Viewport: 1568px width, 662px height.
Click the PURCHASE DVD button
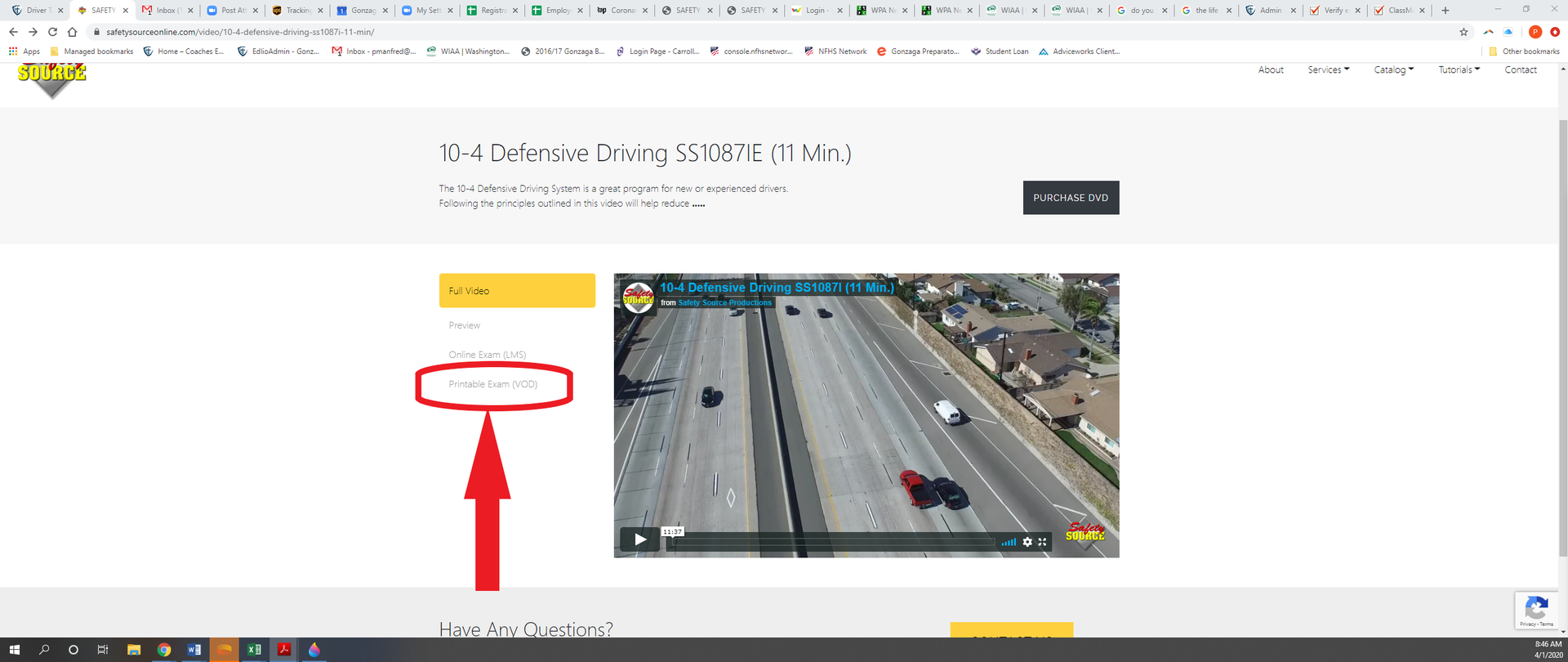[1071, 198]
